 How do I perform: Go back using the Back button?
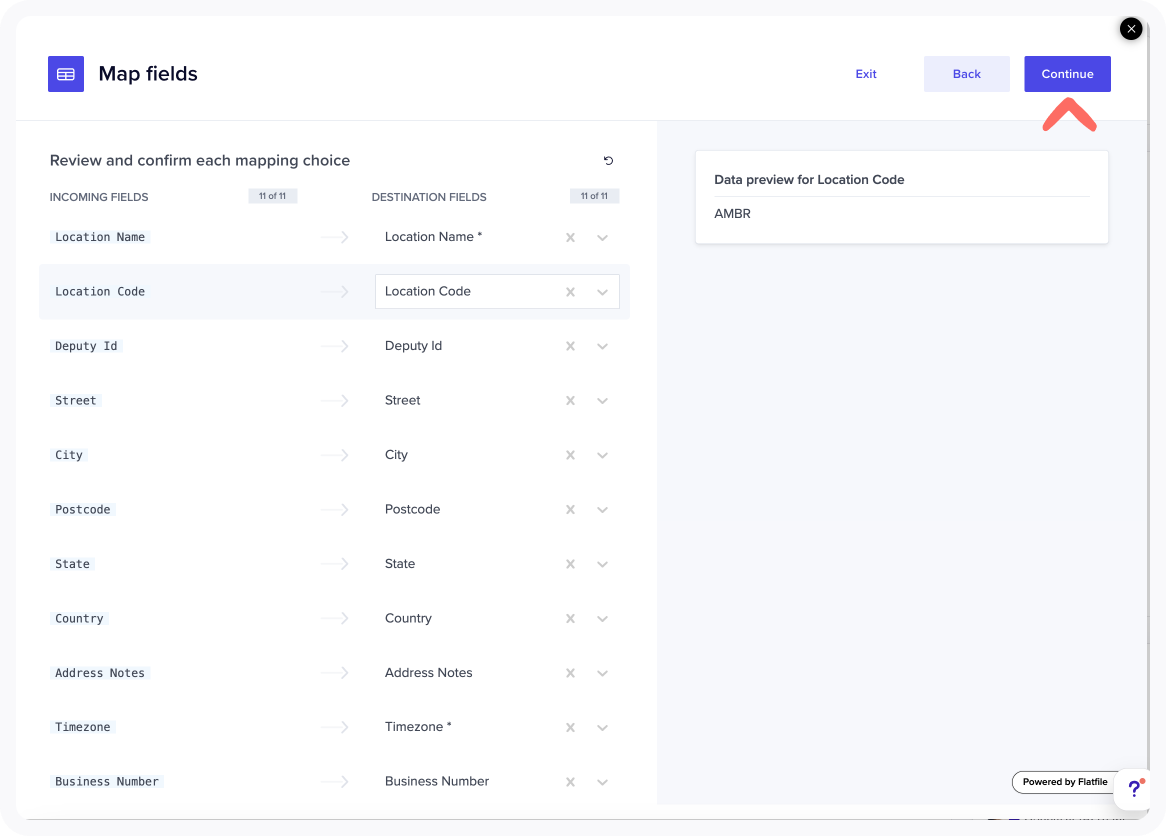click(966, 74)
